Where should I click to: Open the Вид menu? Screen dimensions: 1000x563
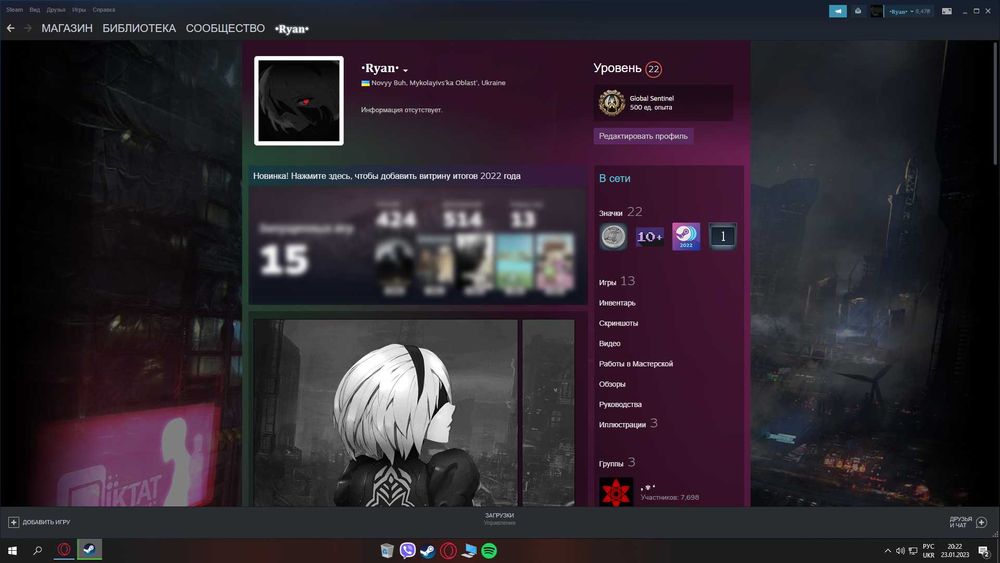[34, 10]
